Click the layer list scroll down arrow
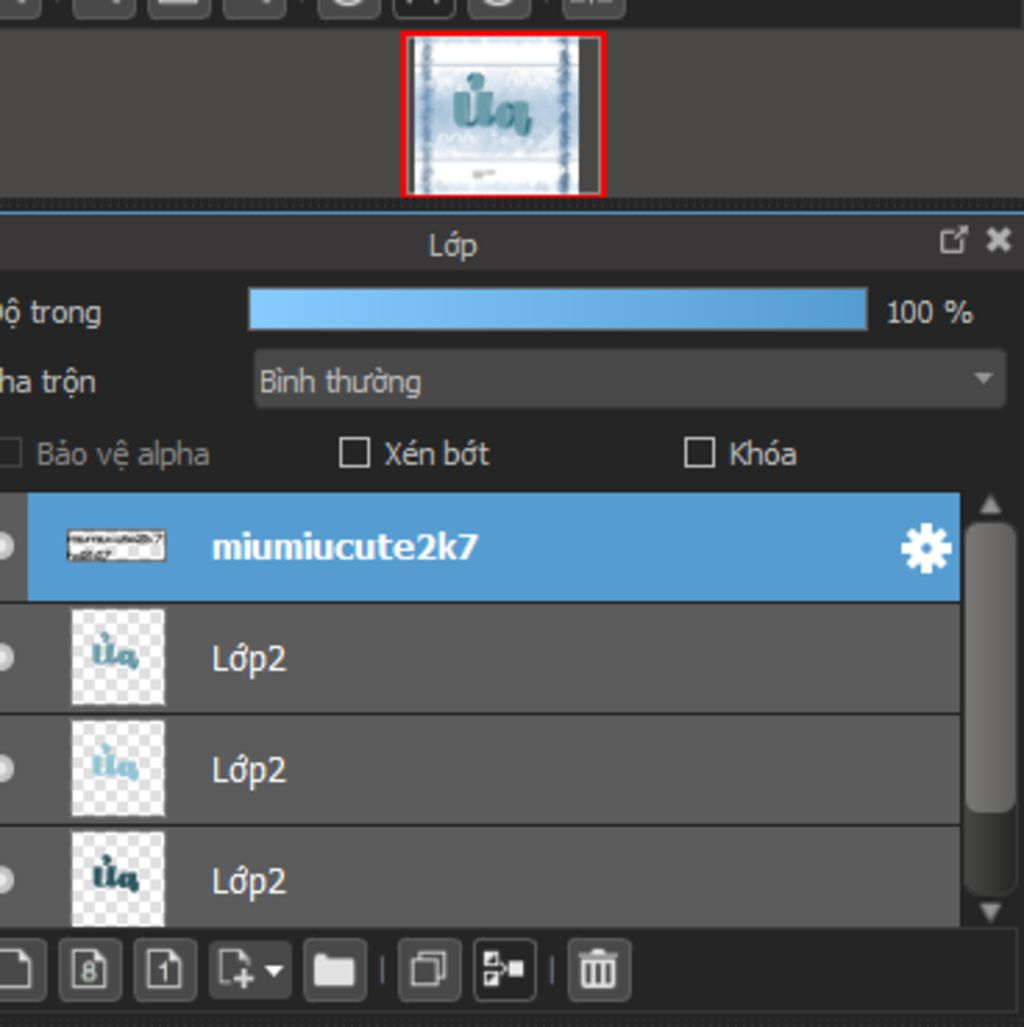Viewport: 1024px width, 1027px height. [x=990, y=911]
